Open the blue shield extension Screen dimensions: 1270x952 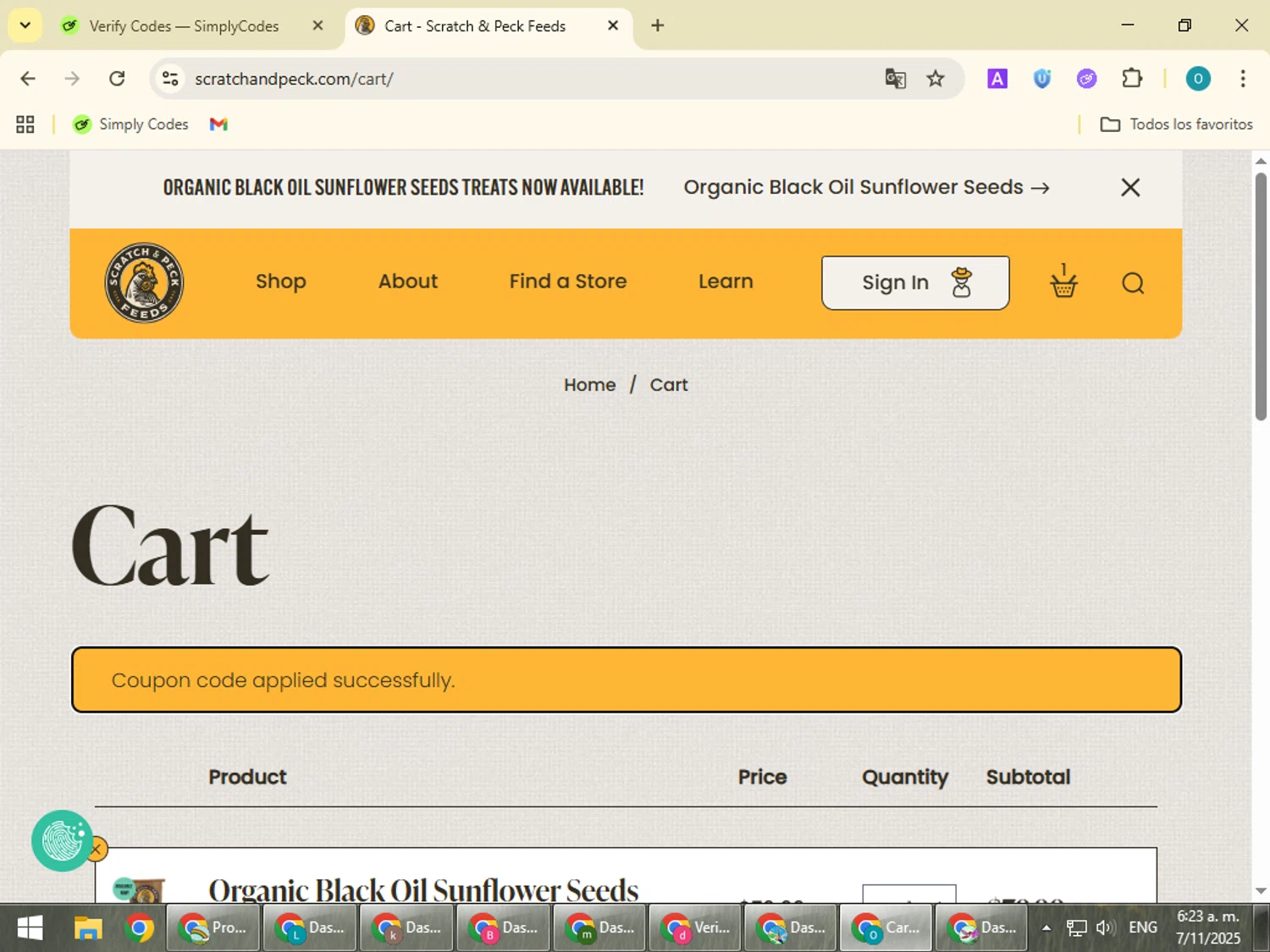click(1042, 79)
